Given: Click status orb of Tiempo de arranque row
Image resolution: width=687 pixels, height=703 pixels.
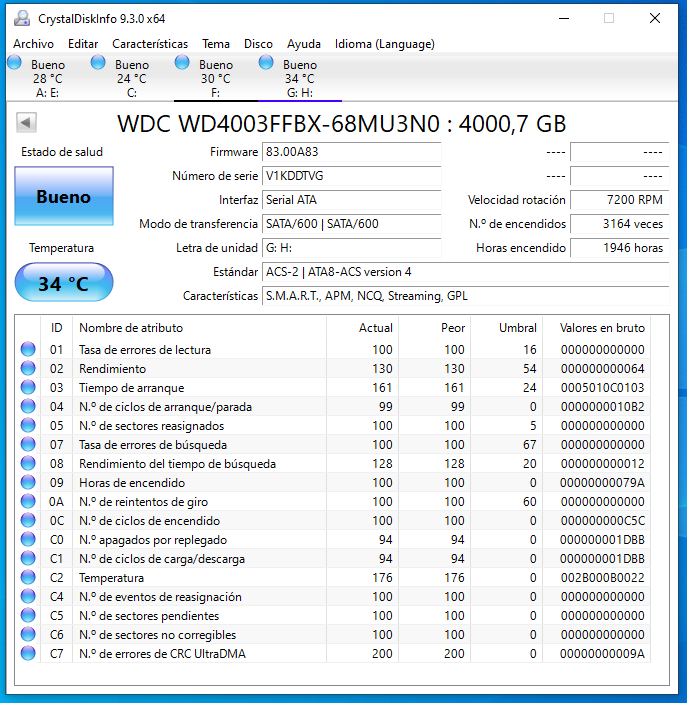Looking at the screenshot, I should point(28,387).
